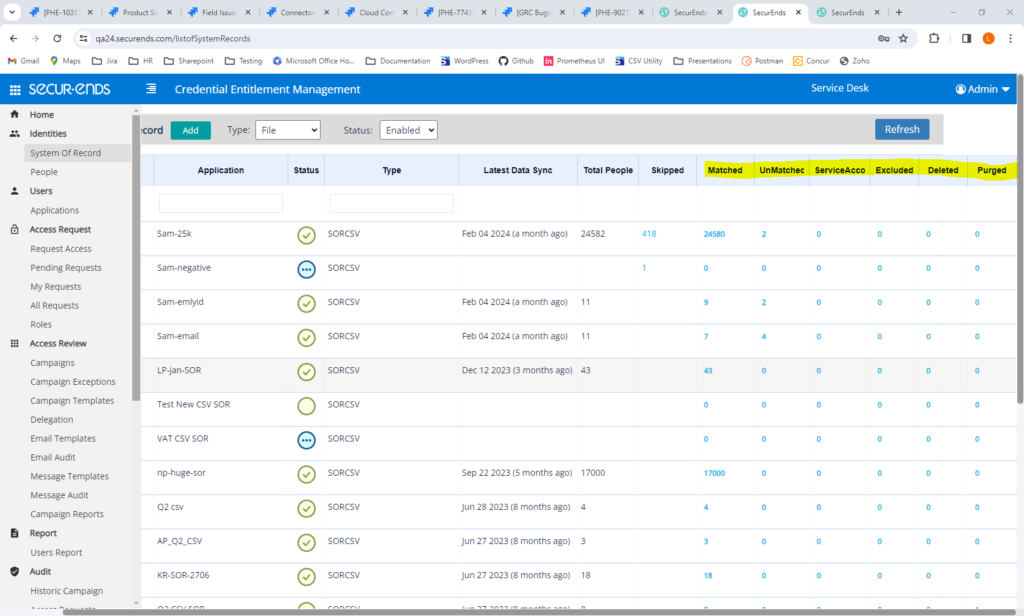This screenshot has width=1024, height=616.
Task: Click the blue Refresh button
Action: [x=902, y=129]
